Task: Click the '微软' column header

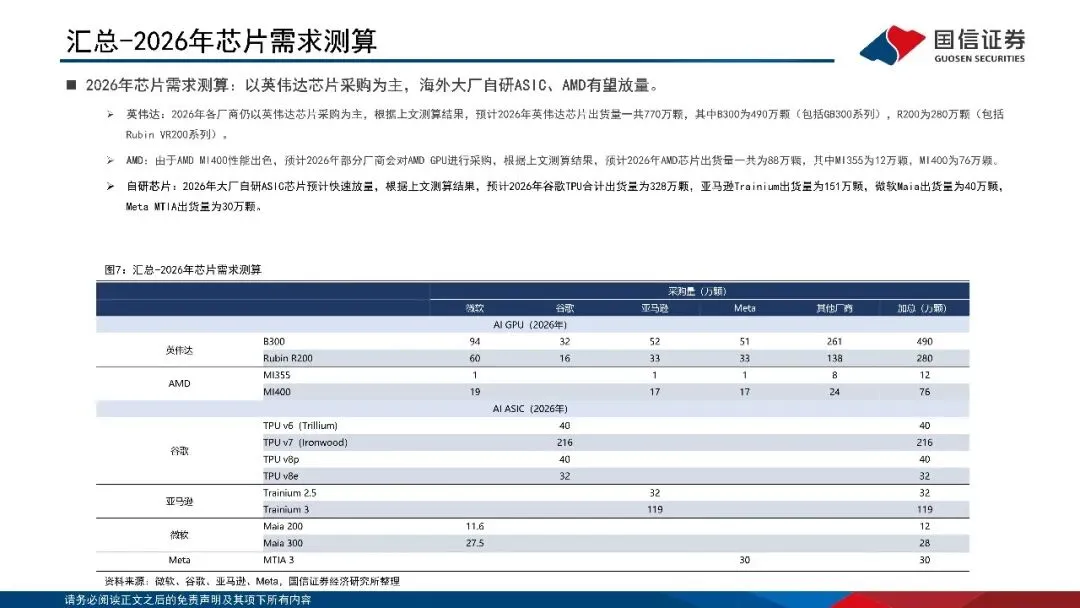Action: (x=475, y=308)
